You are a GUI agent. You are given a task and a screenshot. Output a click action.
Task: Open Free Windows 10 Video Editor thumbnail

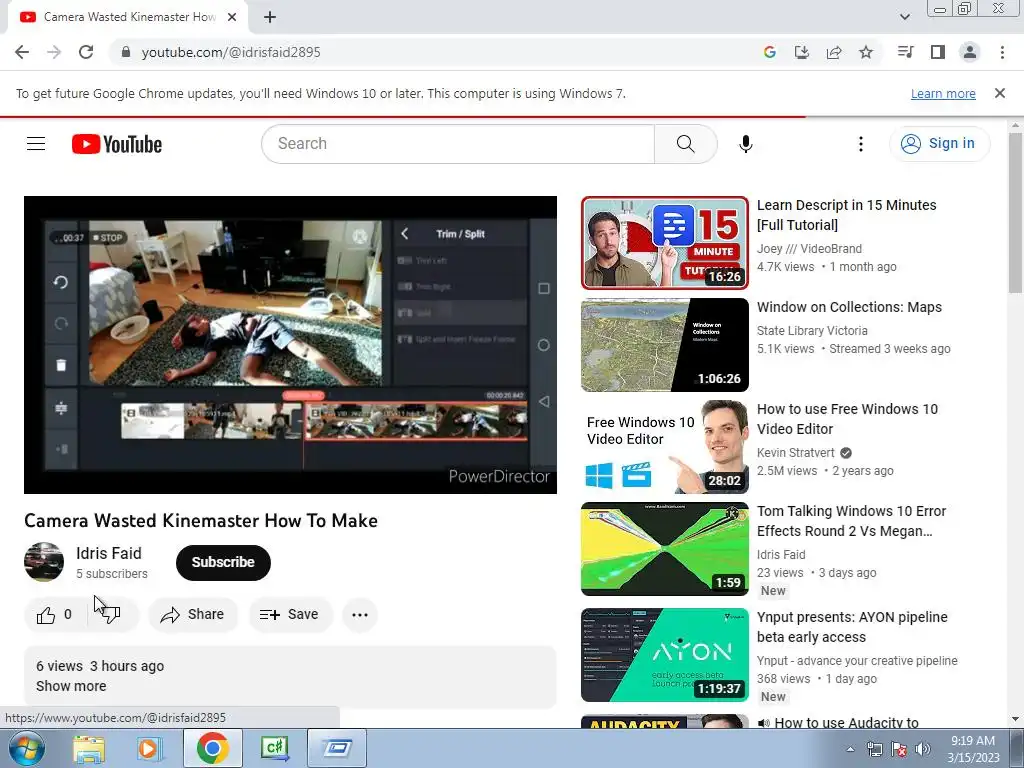[x=665, y=447]
